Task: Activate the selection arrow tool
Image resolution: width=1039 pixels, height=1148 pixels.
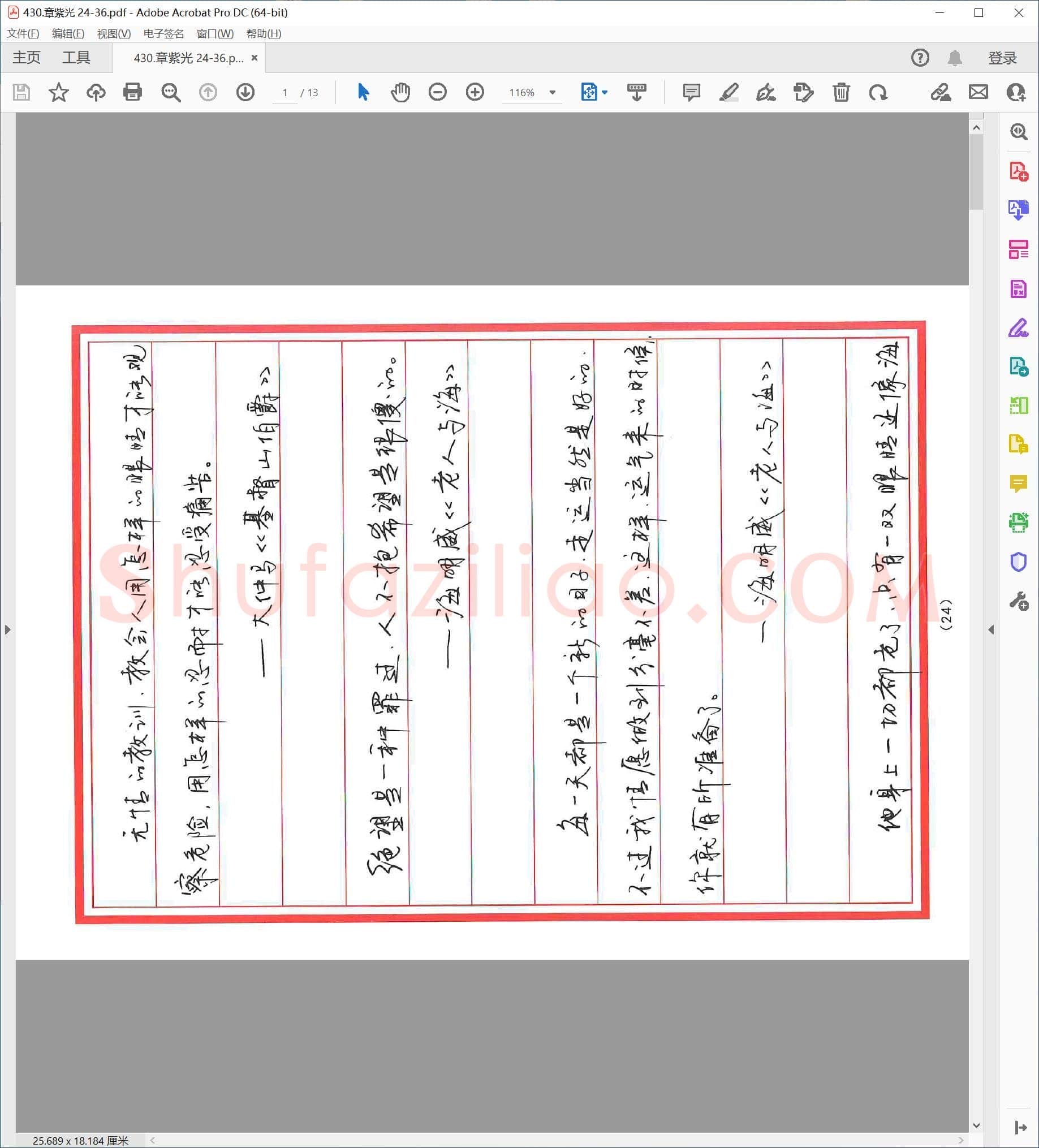Action: pos(363,92)
